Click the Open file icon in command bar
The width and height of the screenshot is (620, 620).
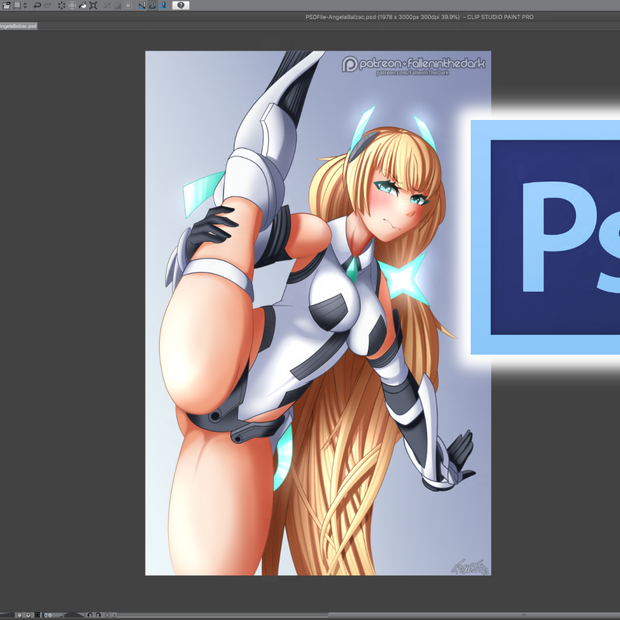[x=6, y=5]
